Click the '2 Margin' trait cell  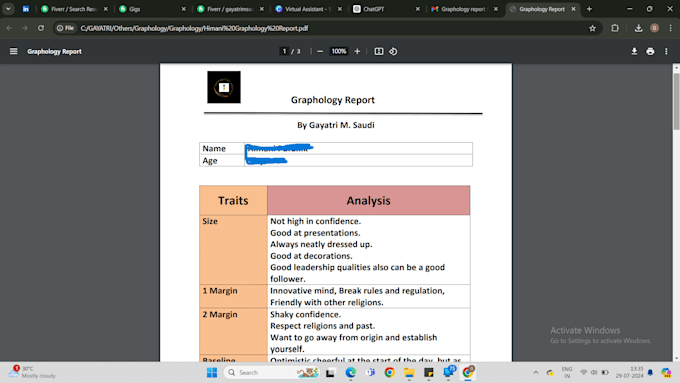[x=233, y=331]
